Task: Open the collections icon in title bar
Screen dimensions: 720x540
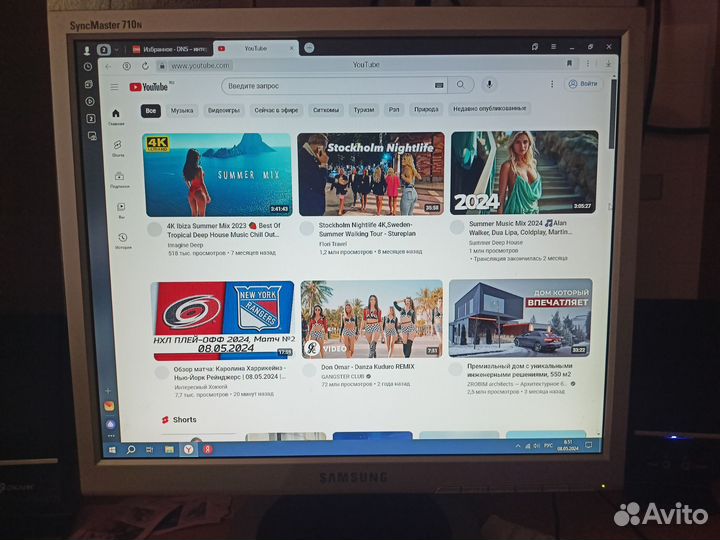Action: (535, 47)
